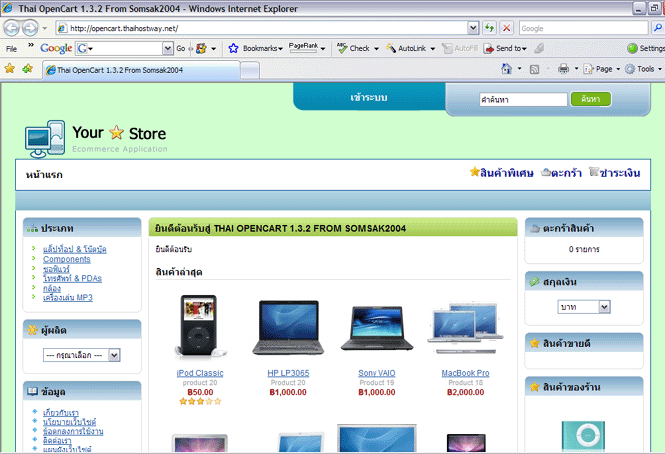The width and height of the screenshot is (665, 454).
Task: Open the ติดต่อเรา contact link
Action: click(x=57, y=440)
